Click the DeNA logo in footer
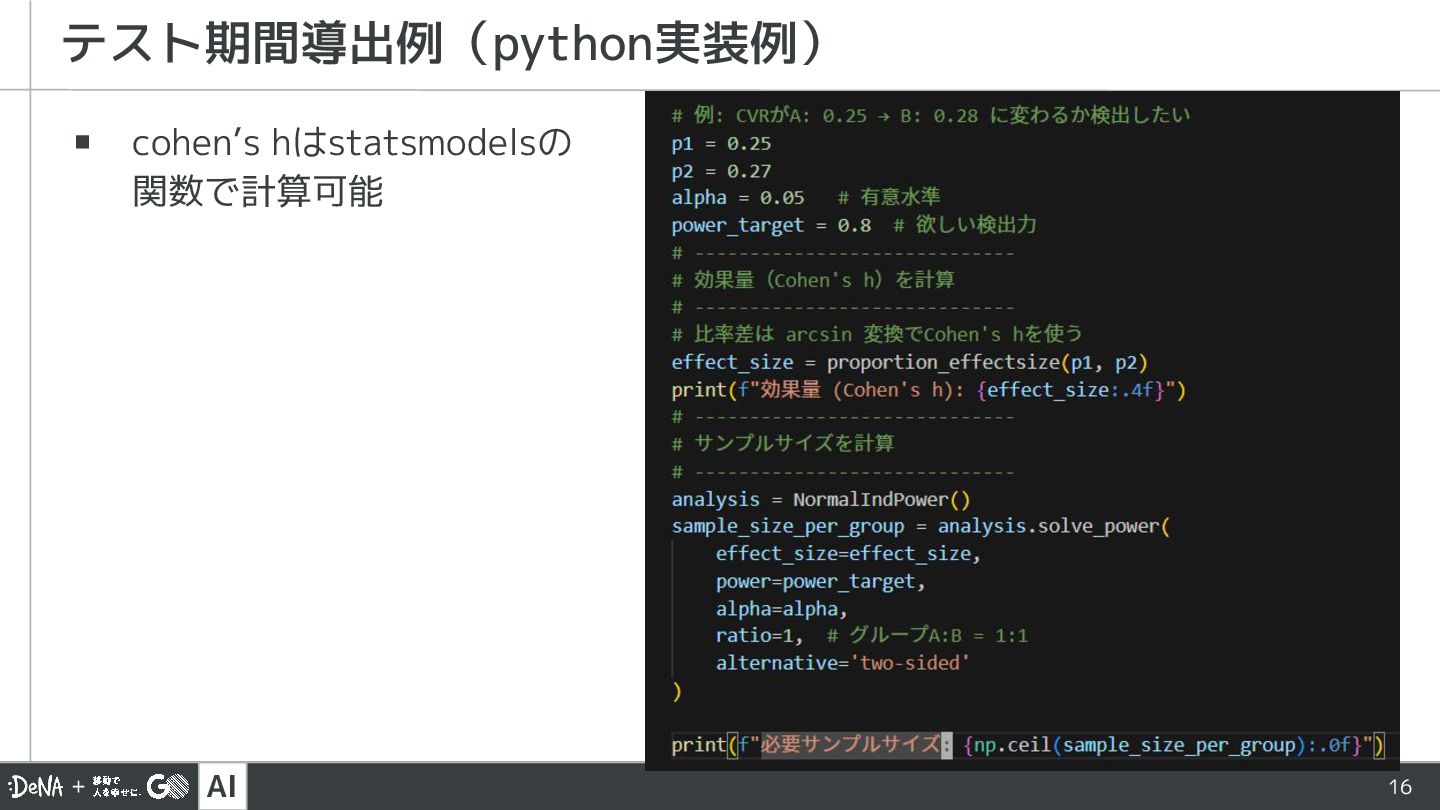 tap(36, 787)
